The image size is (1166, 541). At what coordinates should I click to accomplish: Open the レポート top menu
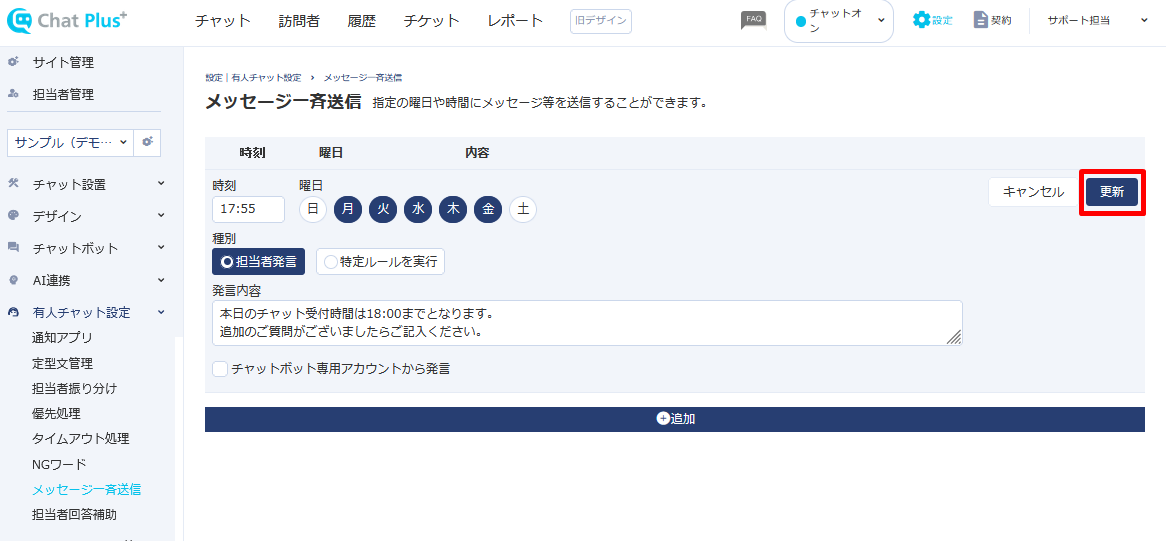(515, 21)
